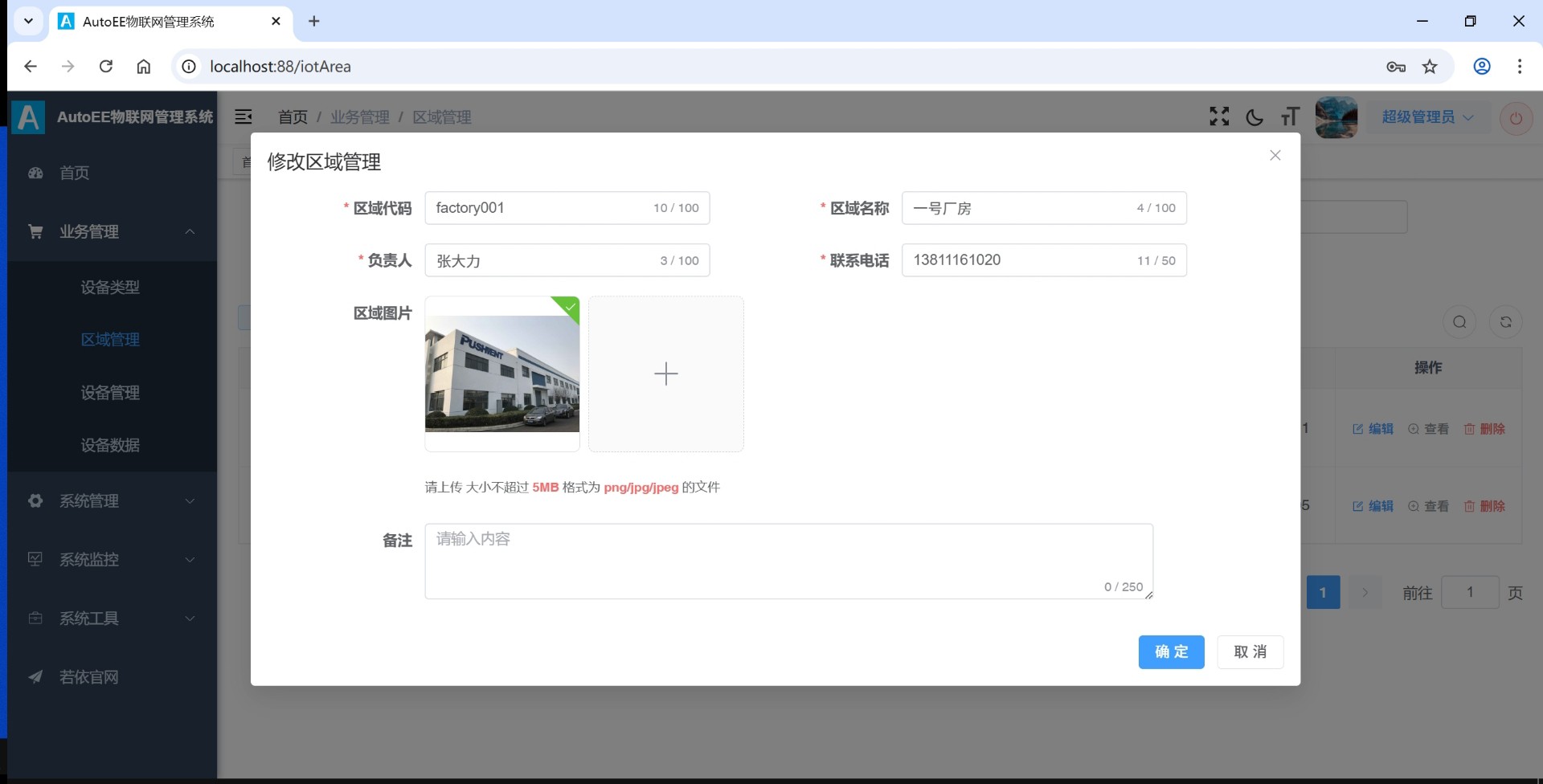Open 设备管理 in the sidebar
Viewport: 1543px width, 784px height.
[110, 393]
